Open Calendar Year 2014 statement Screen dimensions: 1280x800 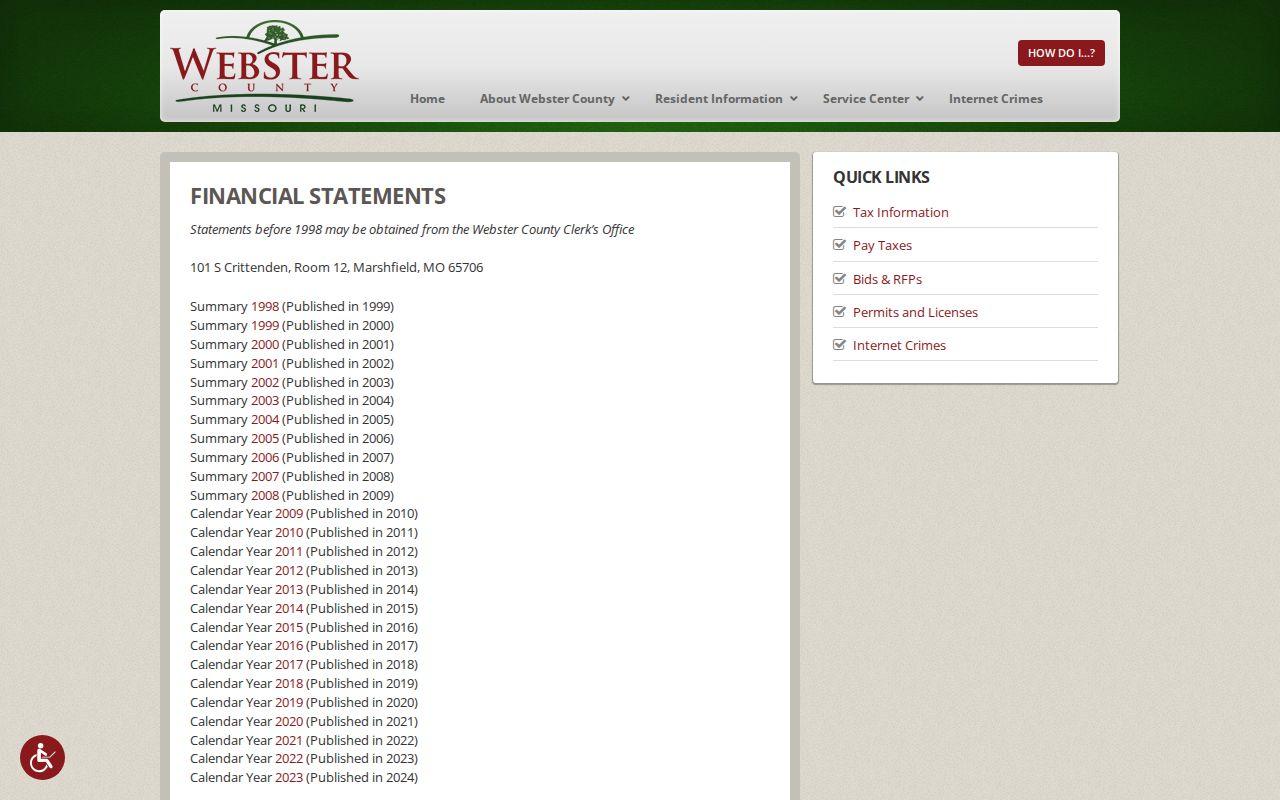click(289, 608)
